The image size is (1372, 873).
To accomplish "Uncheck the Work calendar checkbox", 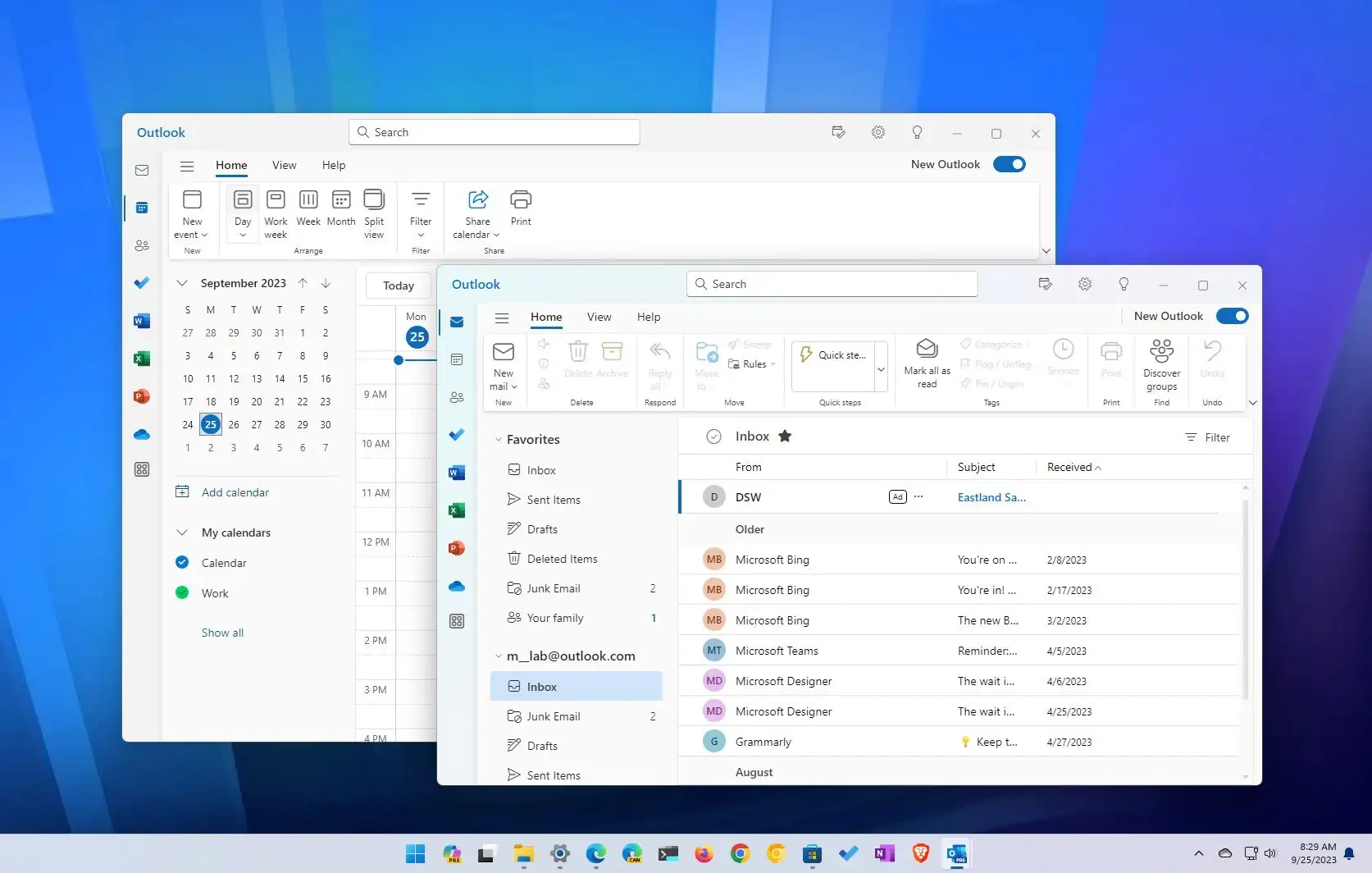I will point(182,592).
